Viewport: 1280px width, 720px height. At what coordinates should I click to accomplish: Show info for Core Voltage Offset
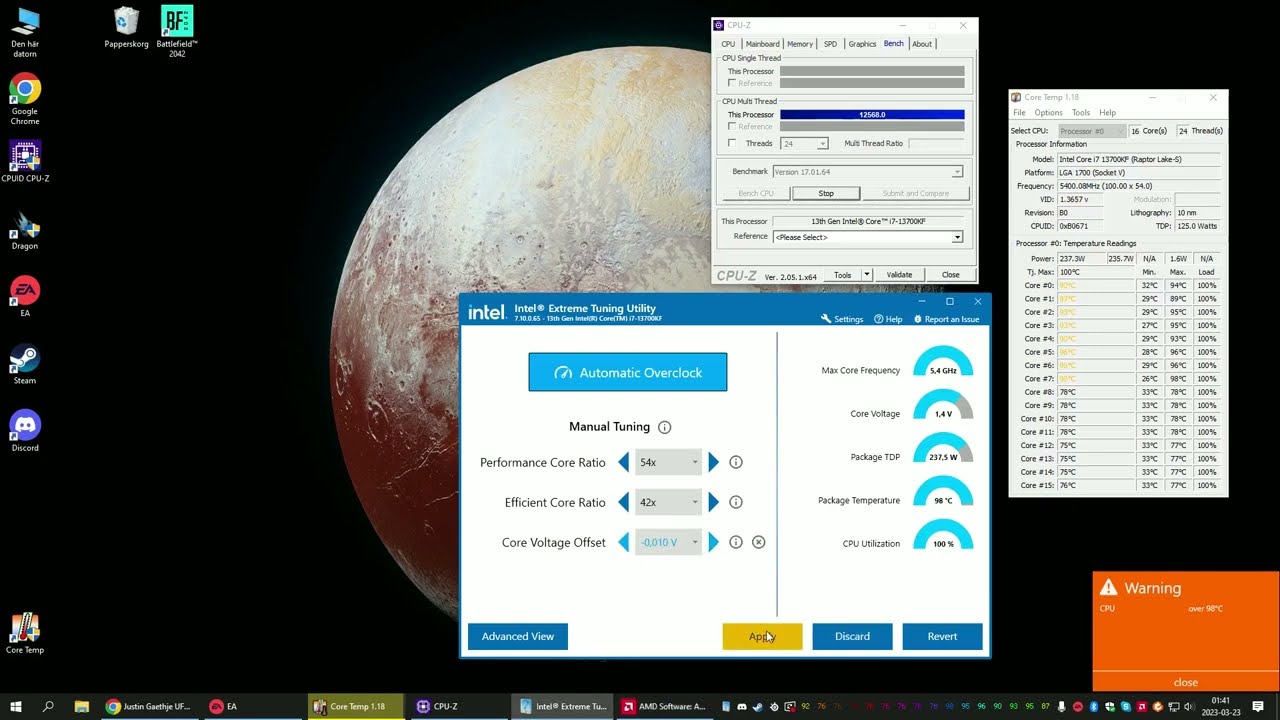tap(736, 542)
